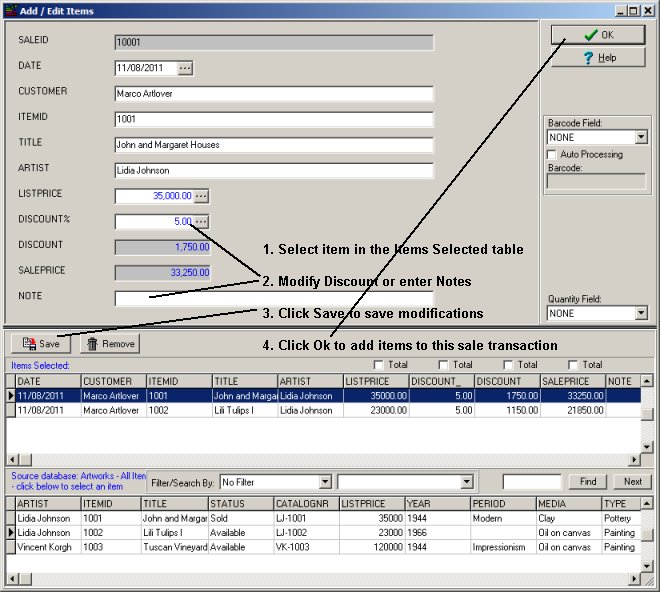660x592 pixels.
Task: Click the Save button
Action: pos(41,344)
